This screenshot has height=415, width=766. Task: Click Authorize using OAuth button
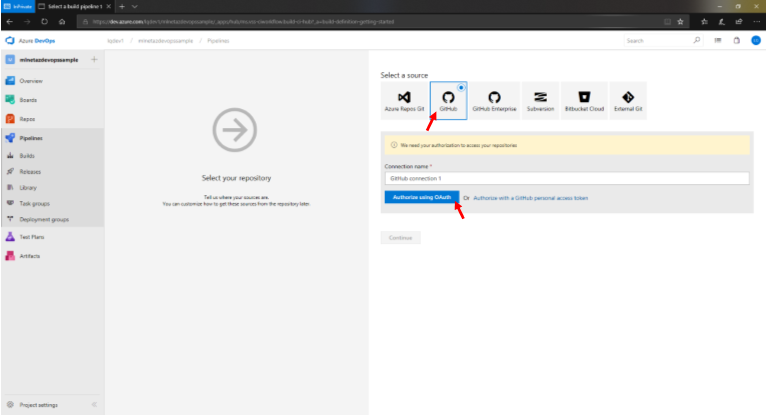421,198
